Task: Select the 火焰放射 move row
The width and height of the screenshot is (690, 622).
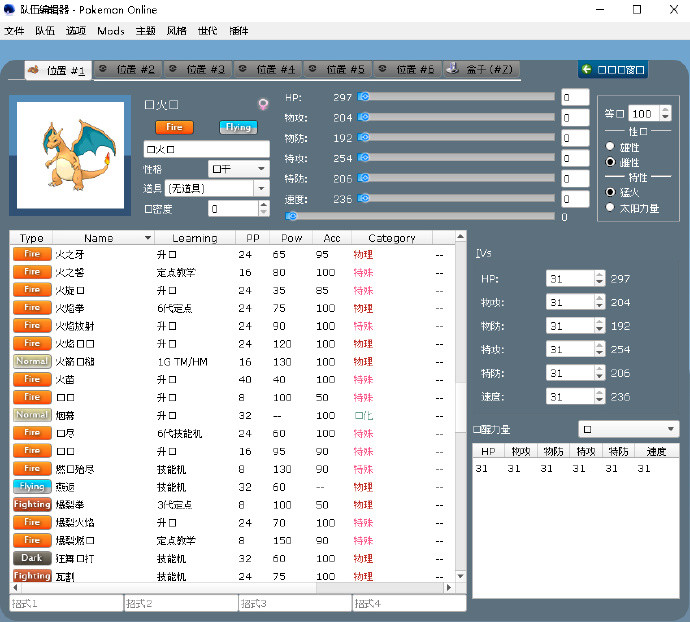Action: [x=232, y=326]
